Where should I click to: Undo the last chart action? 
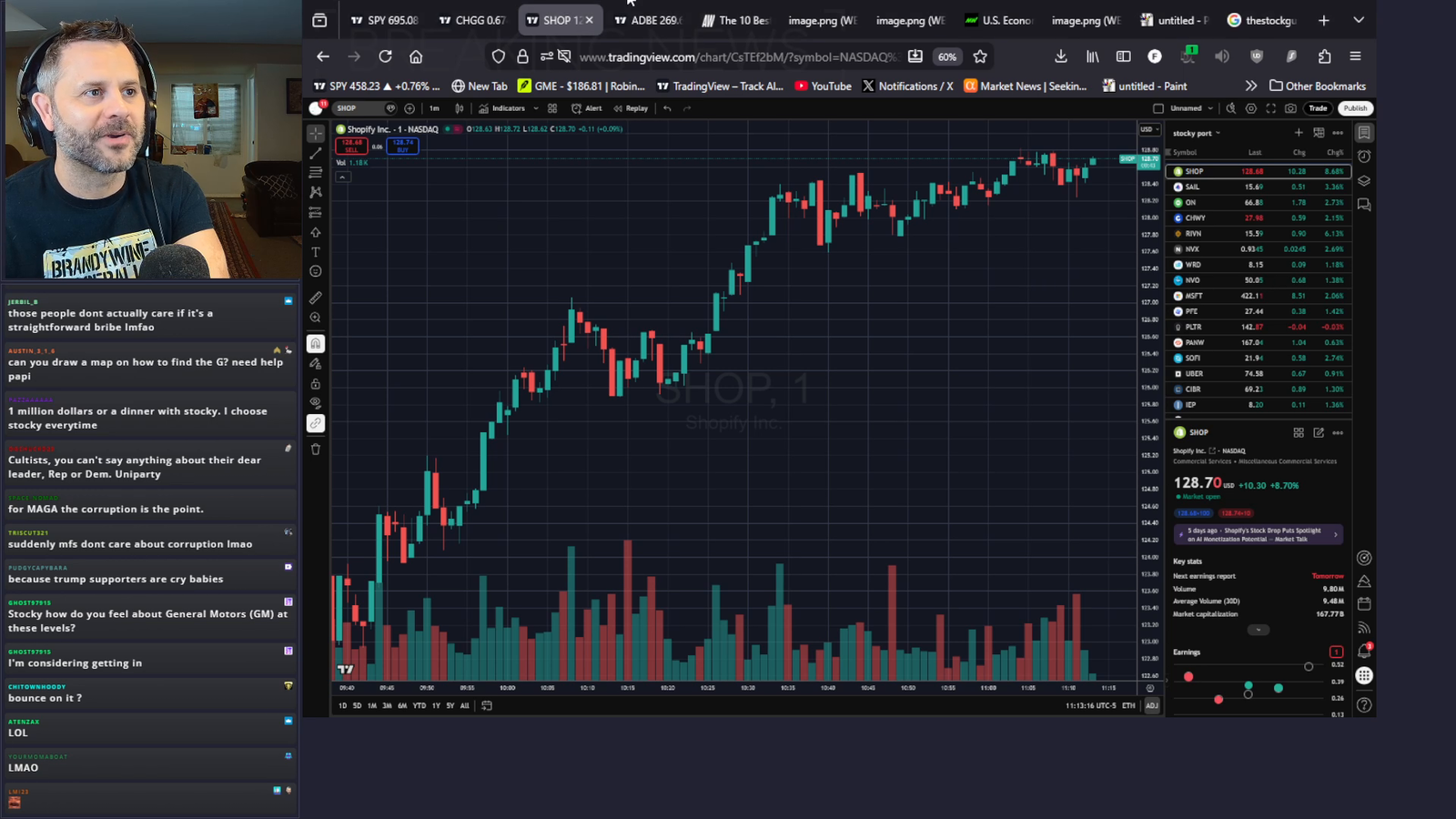[x=667, y=108]
